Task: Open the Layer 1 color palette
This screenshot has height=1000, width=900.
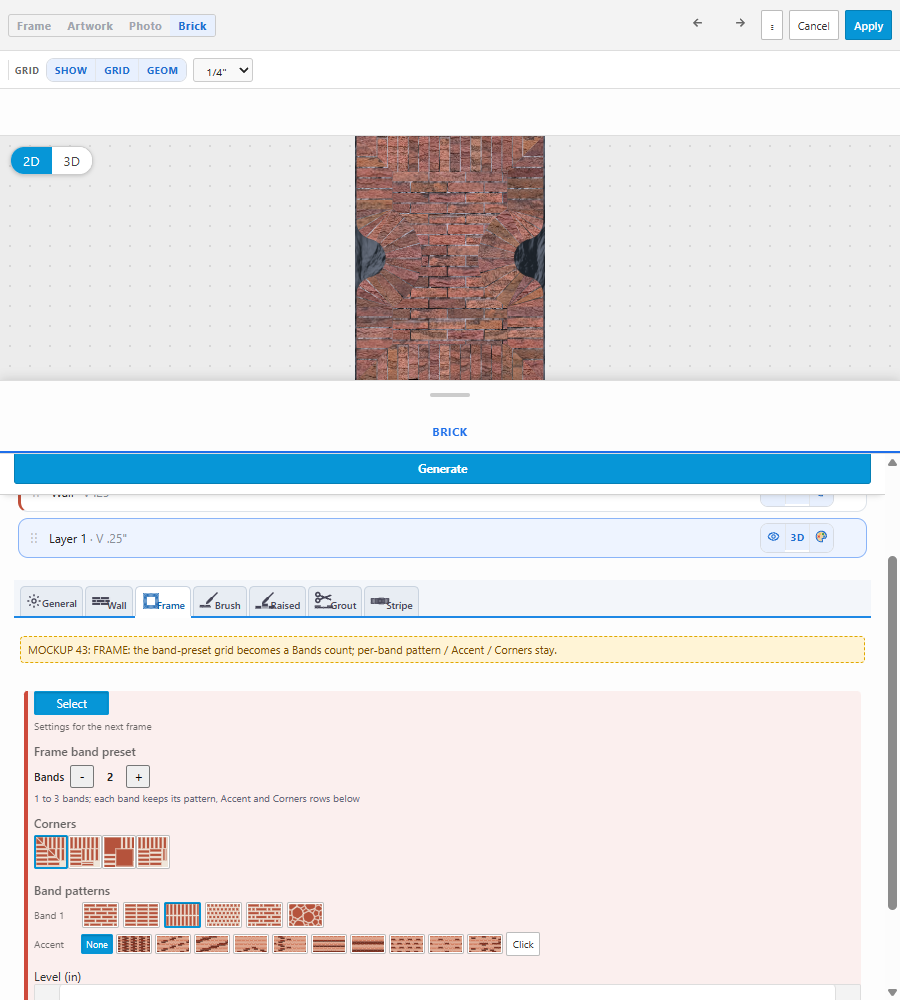Action: (x=821, y=537)
